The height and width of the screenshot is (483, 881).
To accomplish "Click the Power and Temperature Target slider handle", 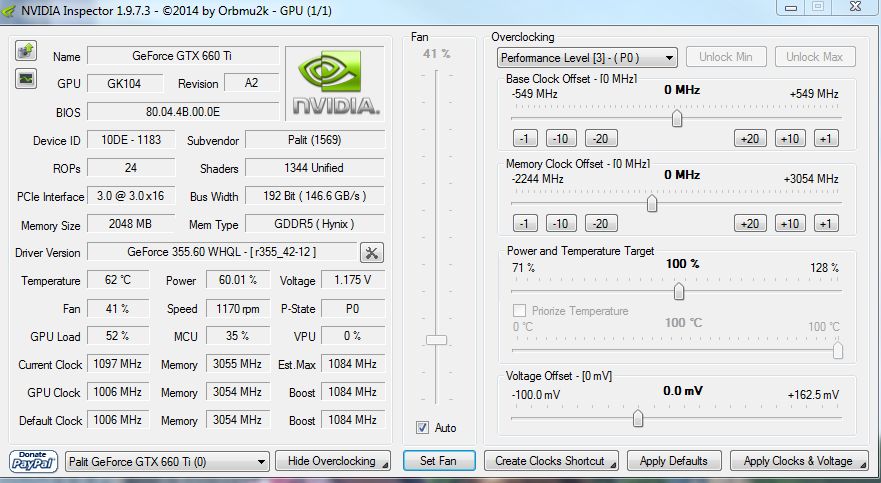I will [679, 291].
